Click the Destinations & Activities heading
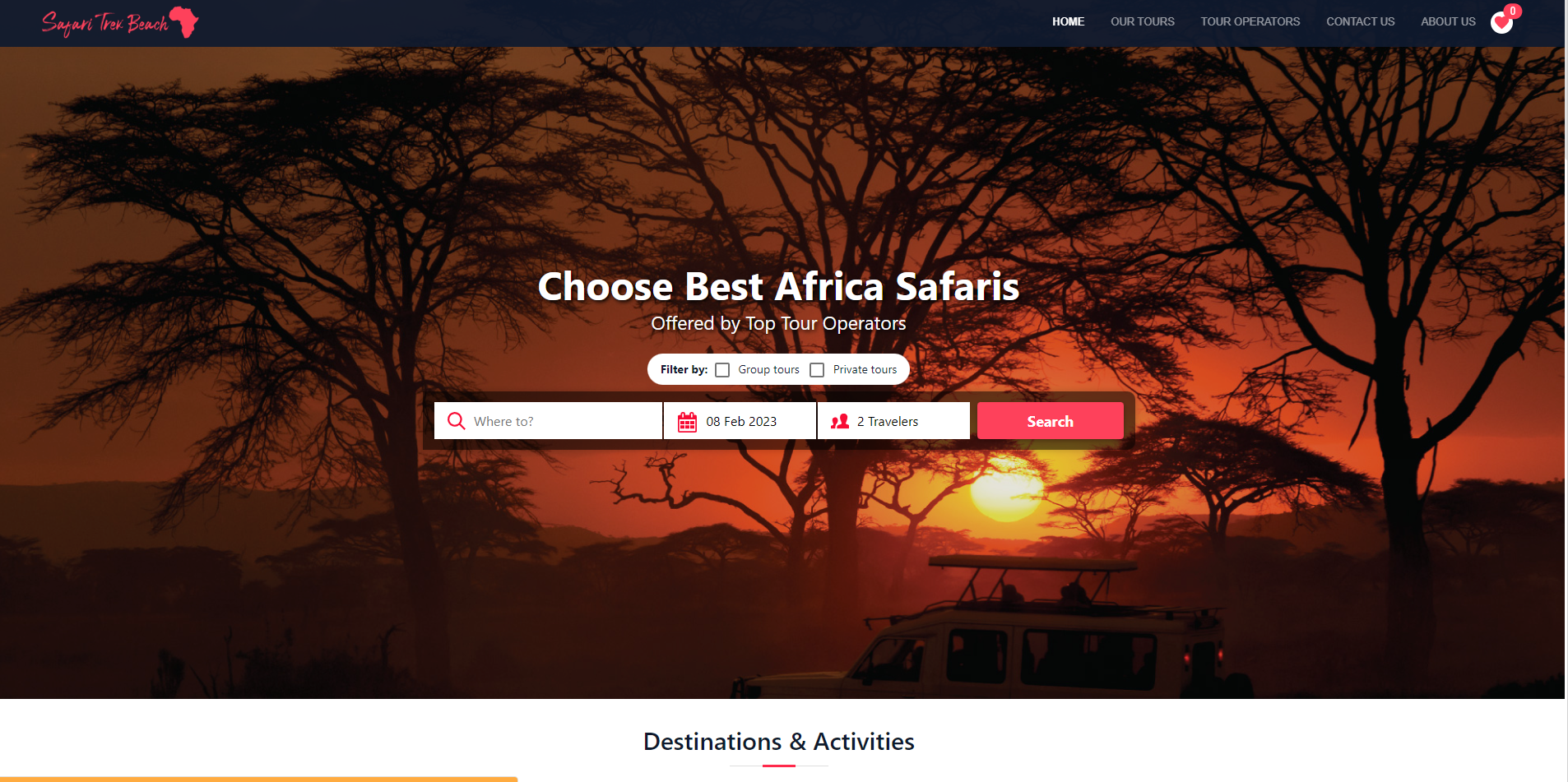This screenshot has width=1568, height=782. [778, 742]
